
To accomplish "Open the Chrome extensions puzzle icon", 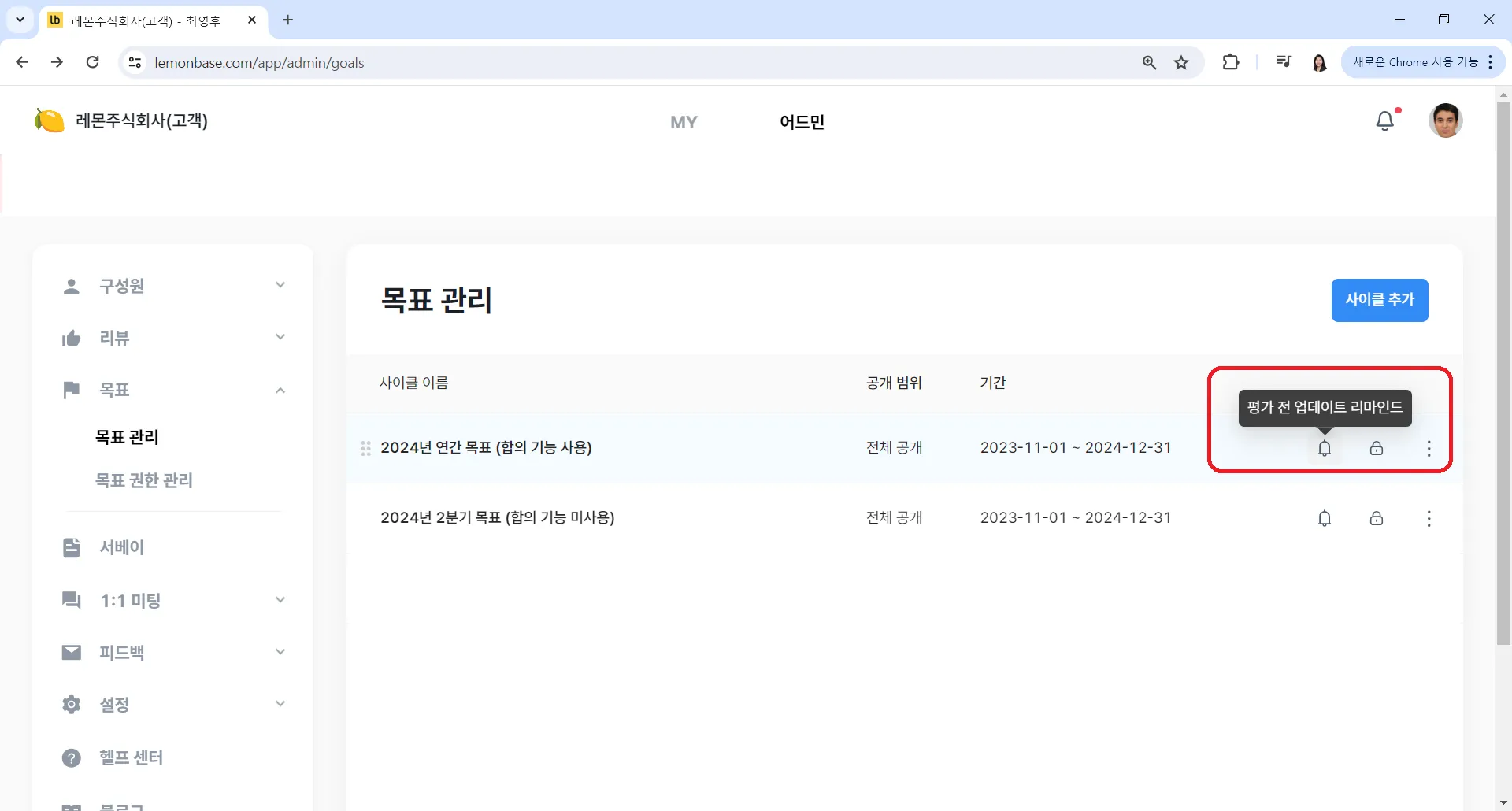I will click(1231, 62).
